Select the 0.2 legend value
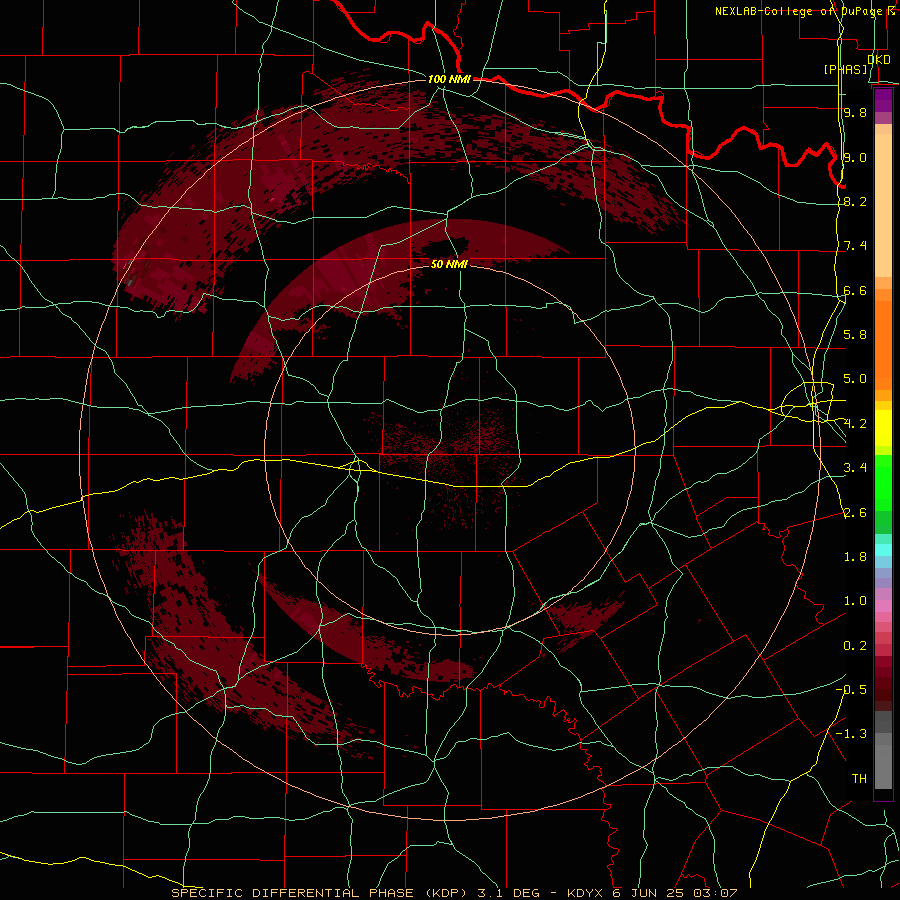Screen dimensions: 900x900 855,646
